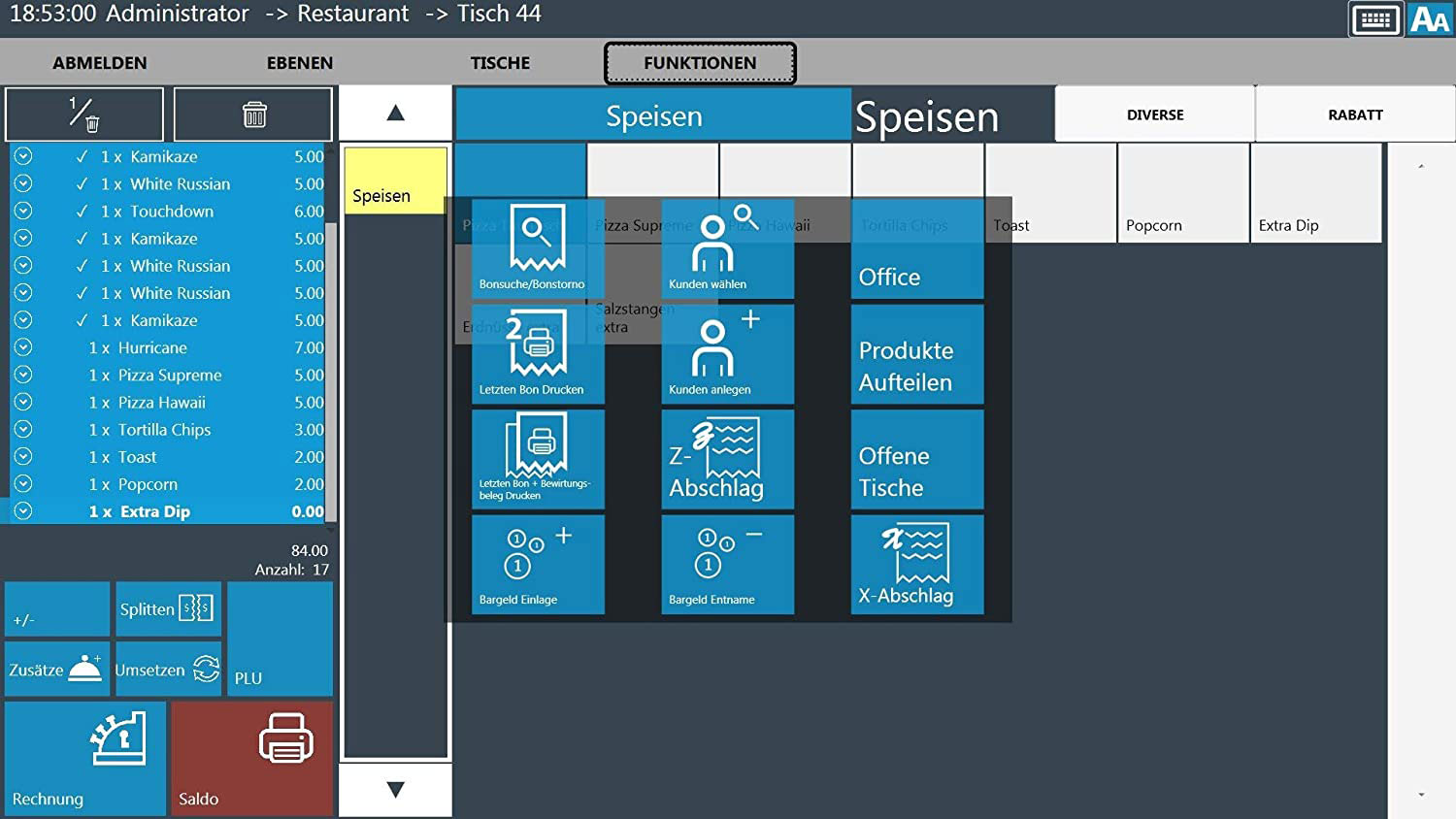
Task: Create new customer with Kunden anlegen
Action: pos(727,354)
